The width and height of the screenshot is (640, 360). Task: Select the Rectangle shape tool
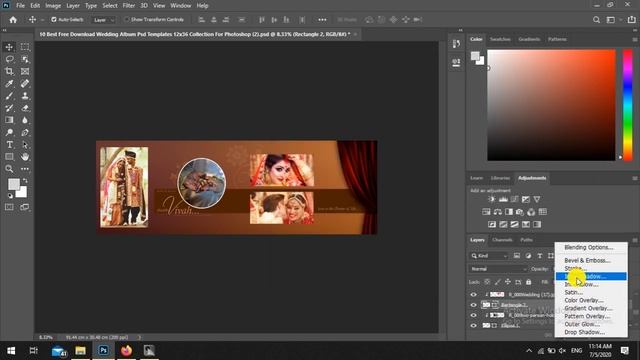[x=9, y=157]
